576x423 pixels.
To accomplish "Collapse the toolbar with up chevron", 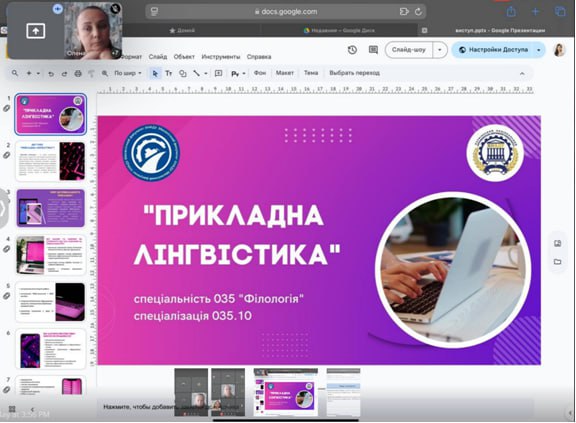I will (522, 73).
